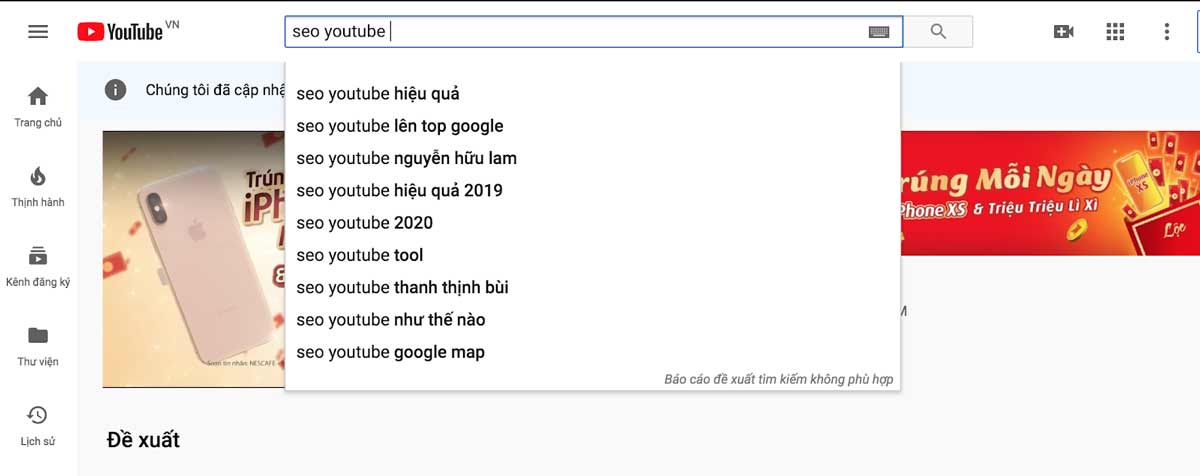This screenshot has width=1200, height=476.
Task: Open the YouTube apps grid
Action: click(1115, 32)
